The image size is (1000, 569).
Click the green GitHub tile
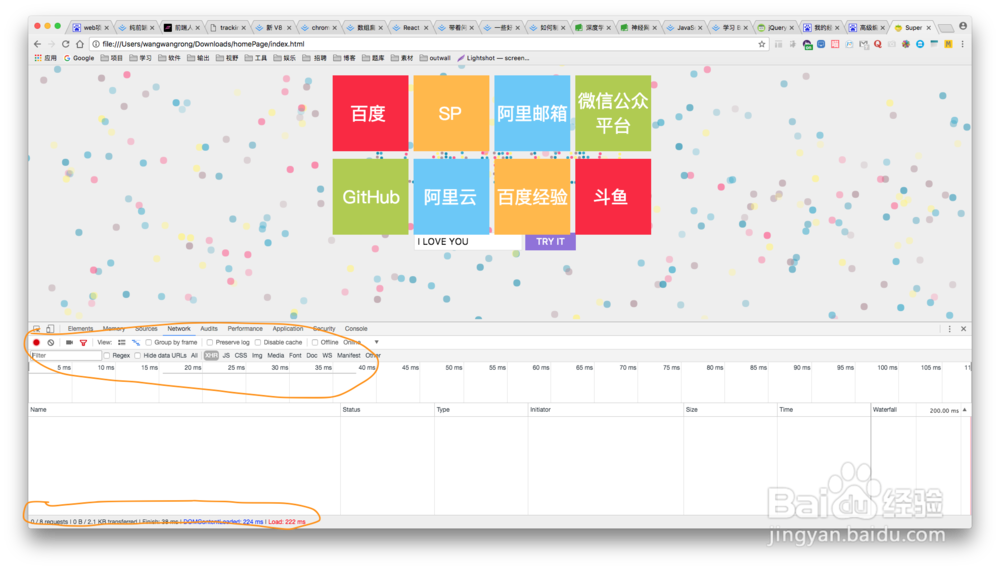(370, 196)
